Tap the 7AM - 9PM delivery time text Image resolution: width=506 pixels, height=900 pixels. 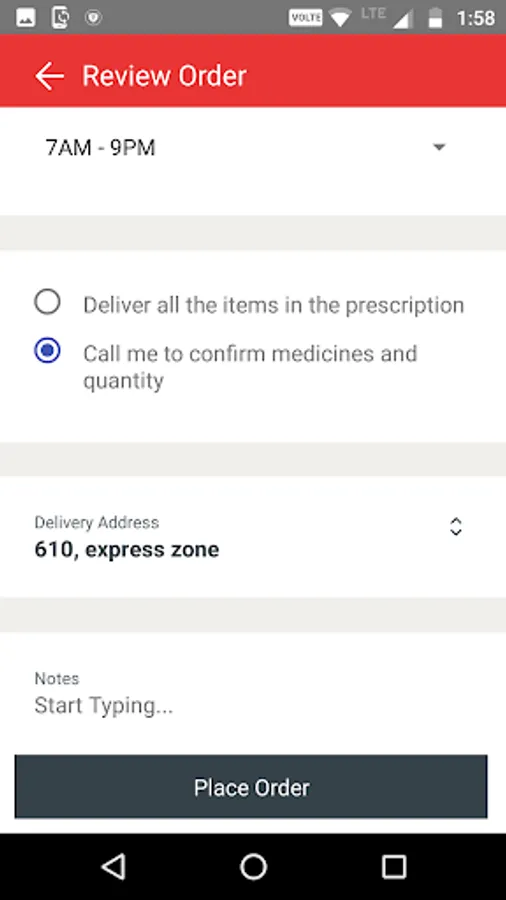pyautogui.click(x=100, y=148)
